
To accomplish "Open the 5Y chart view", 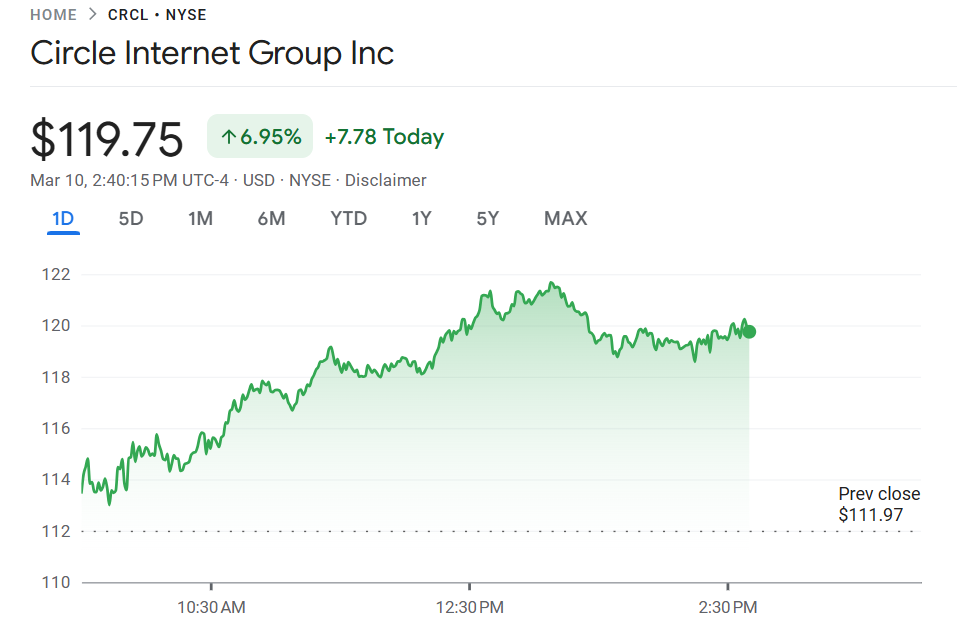I will tap(487, 218).
